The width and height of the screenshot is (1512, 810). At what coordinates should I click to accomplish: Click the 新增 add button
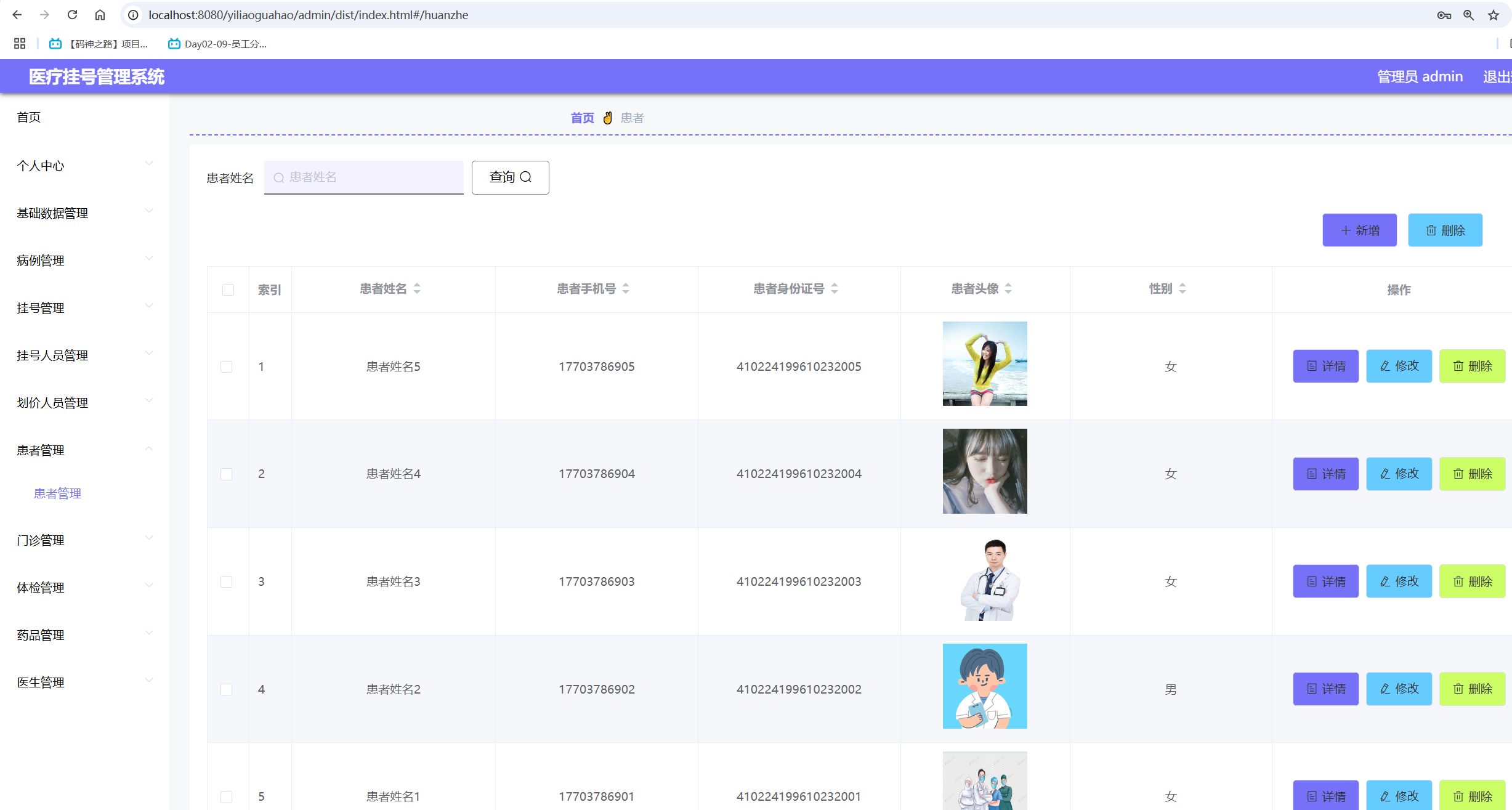[1360, 230]
